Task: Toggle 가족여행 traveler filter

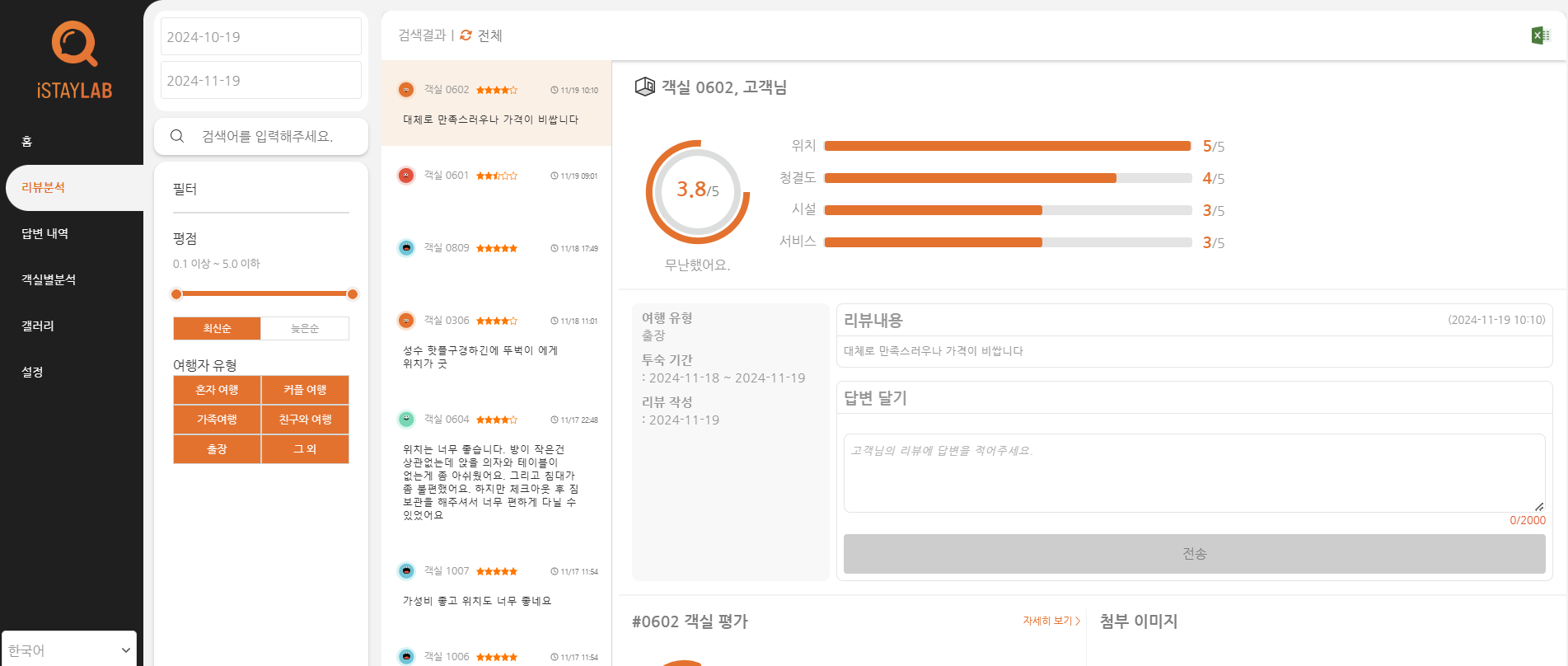Action: pos(217,420)
